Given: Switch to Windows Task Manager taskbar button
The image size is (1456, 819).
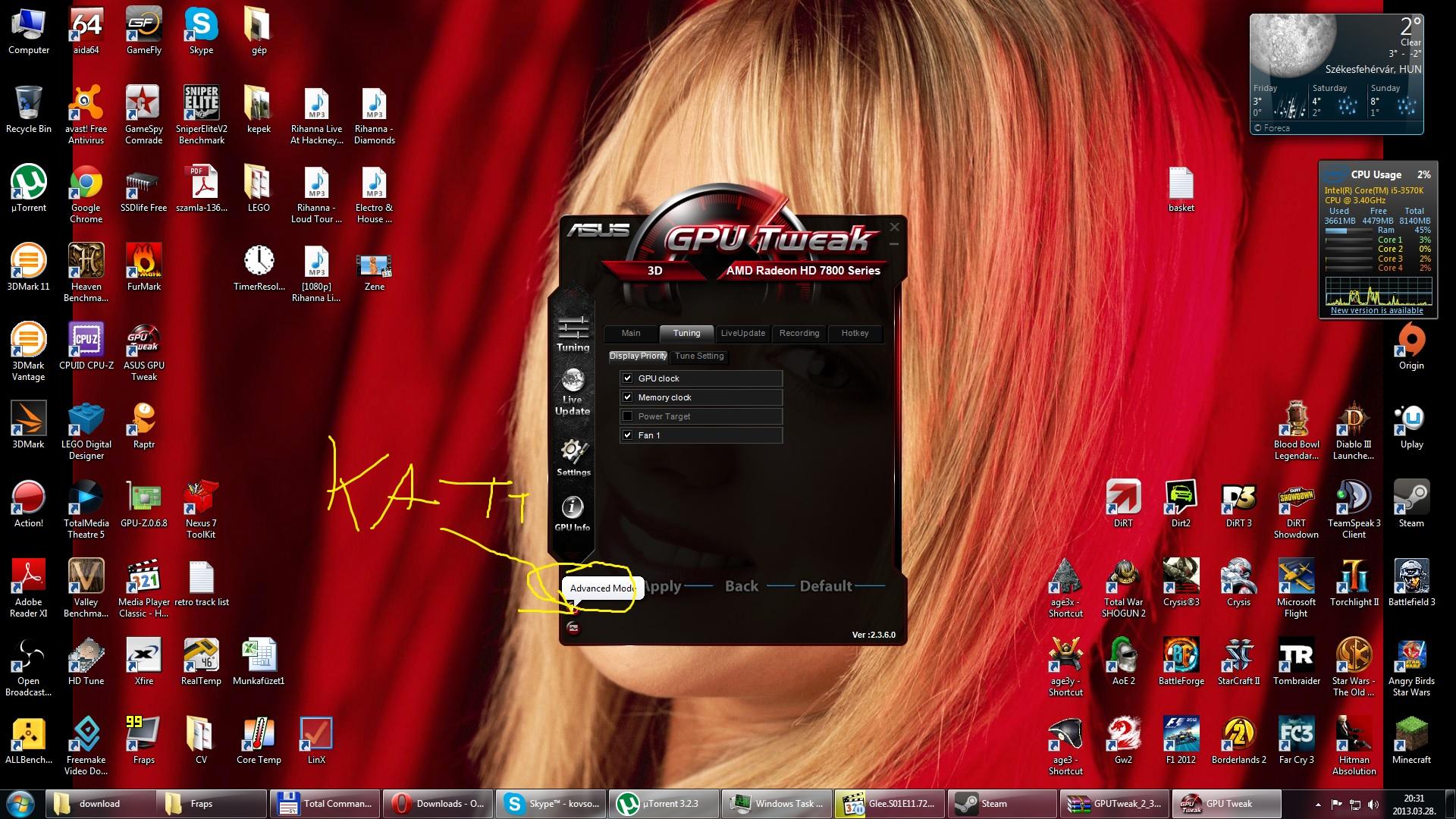Looking at the screenshot, I should [775, 804].
